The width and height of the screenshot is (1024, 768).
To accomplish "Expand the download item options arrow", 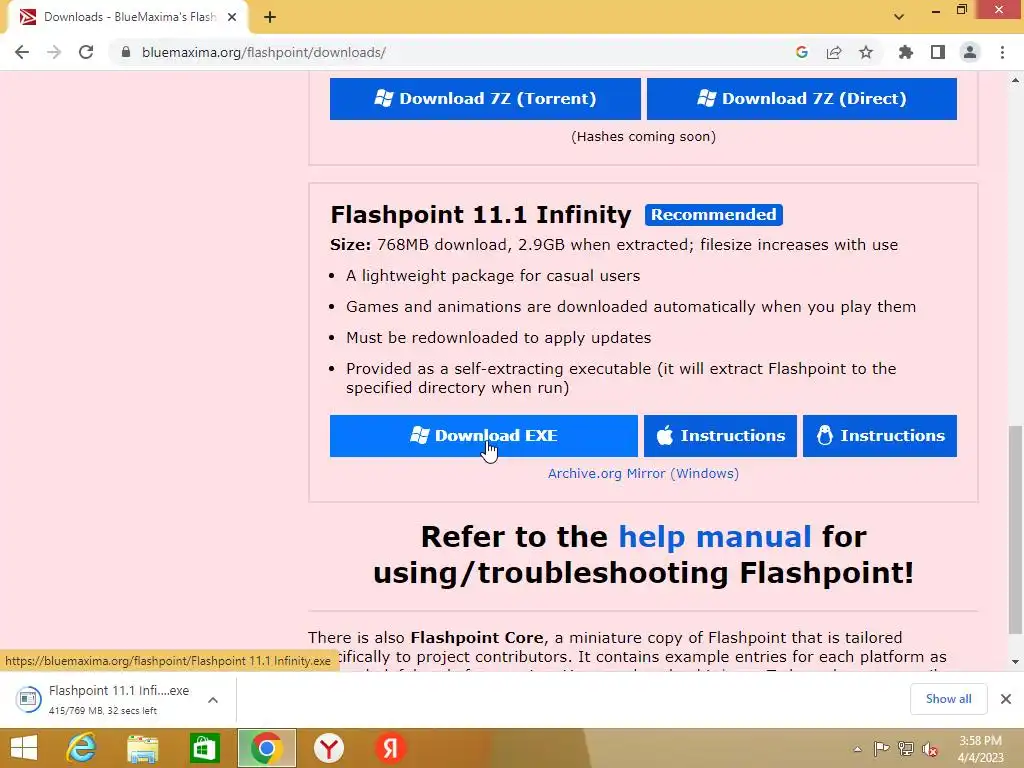I will point(213,700).
